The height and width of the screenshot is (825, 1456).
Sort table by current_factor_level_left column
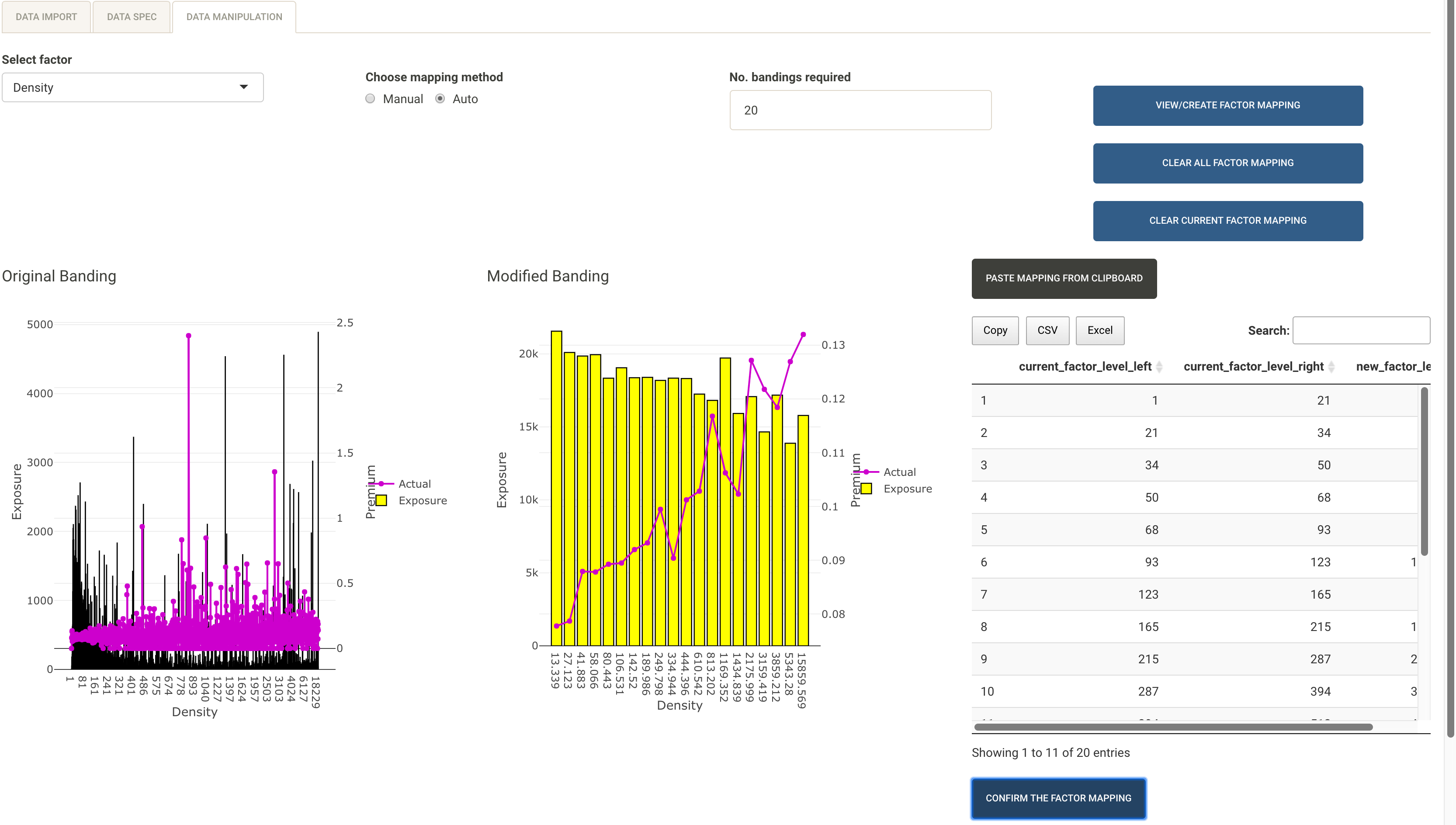point(1160,367)
